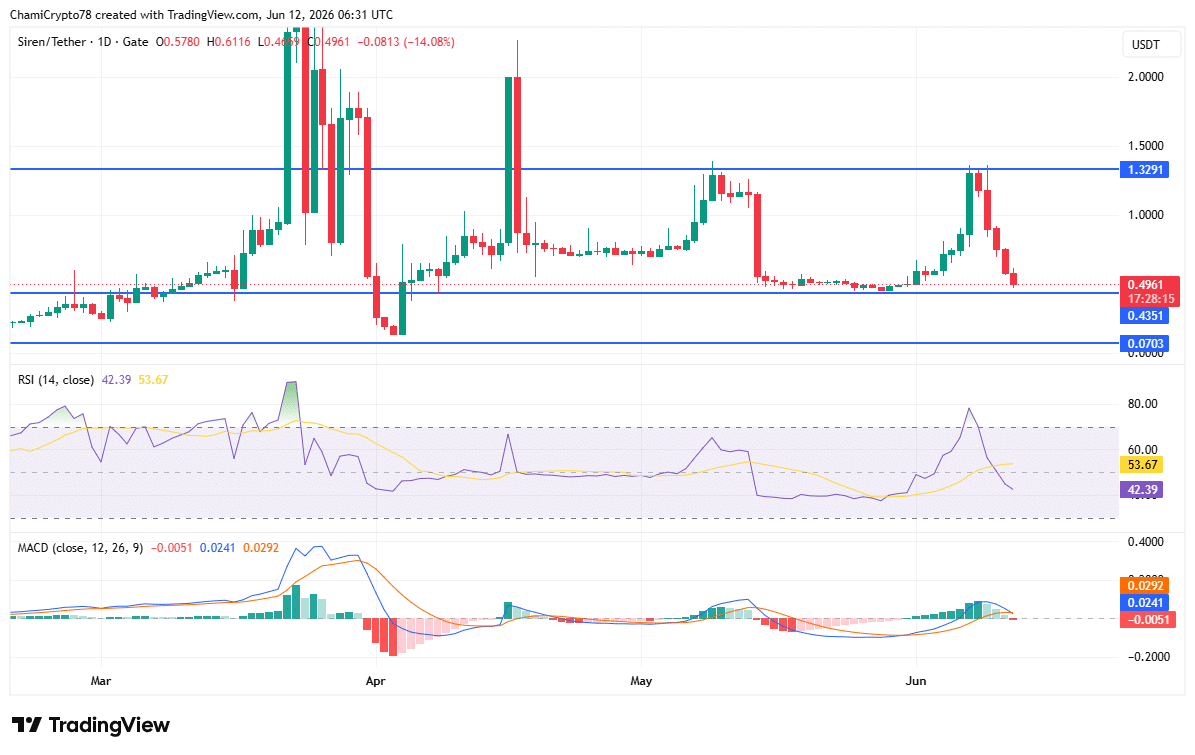Click the RSI value 53.67 axis label
Screen dimensions: 1195x755
click(1142, 465)
